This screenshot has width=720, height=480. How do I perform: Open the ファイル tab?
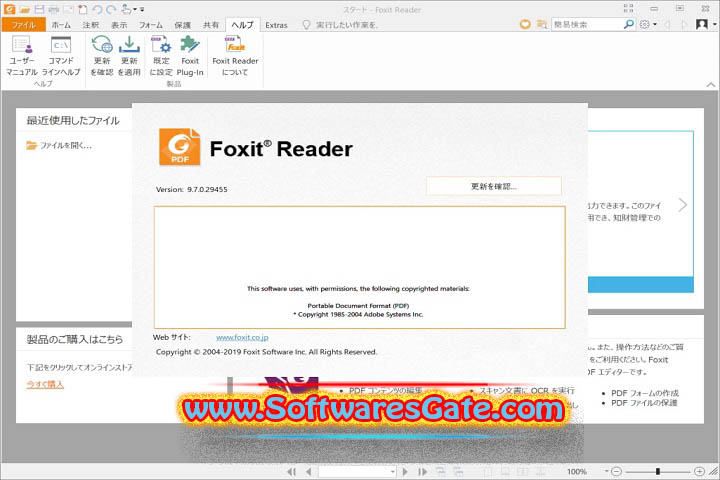click(x=23, y=25)
